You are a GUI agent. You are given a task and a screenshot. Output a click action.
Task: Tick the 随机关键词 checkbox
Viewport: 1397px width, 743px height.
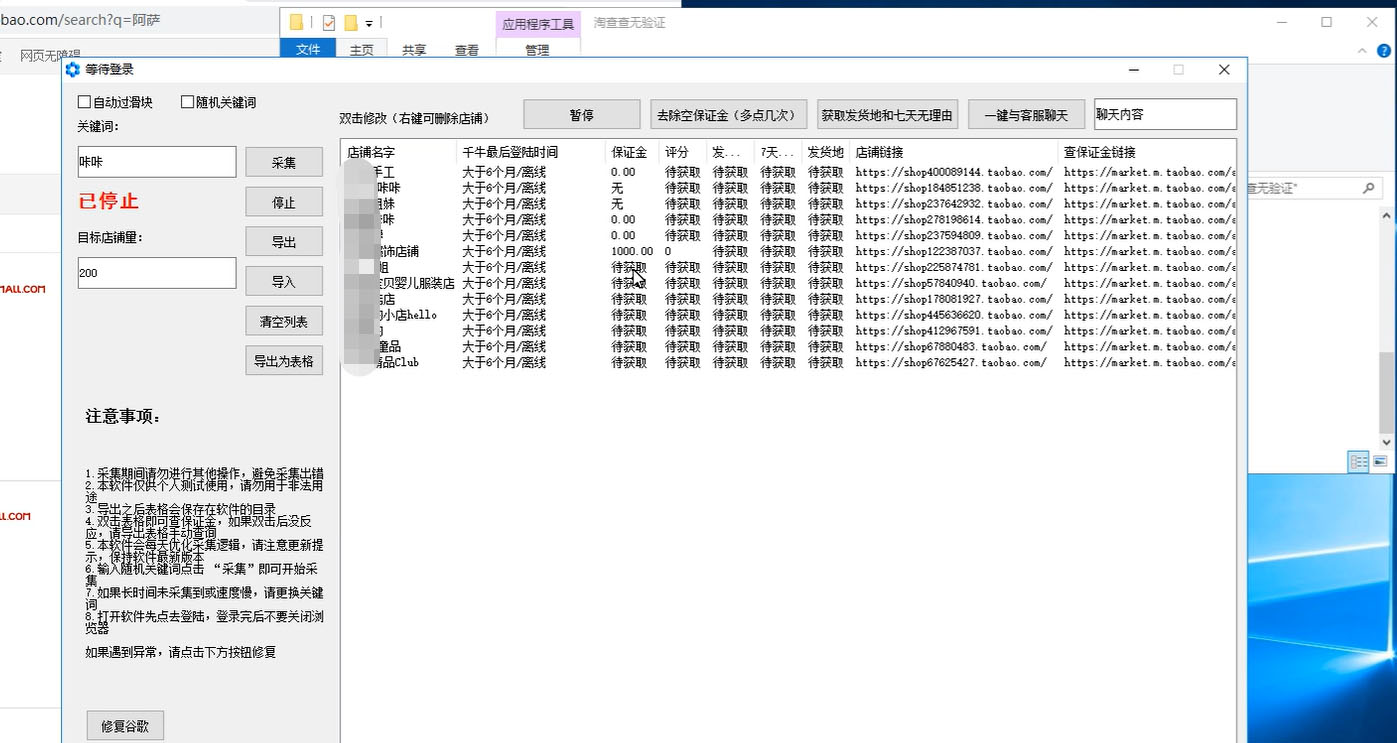coord(187,102)
